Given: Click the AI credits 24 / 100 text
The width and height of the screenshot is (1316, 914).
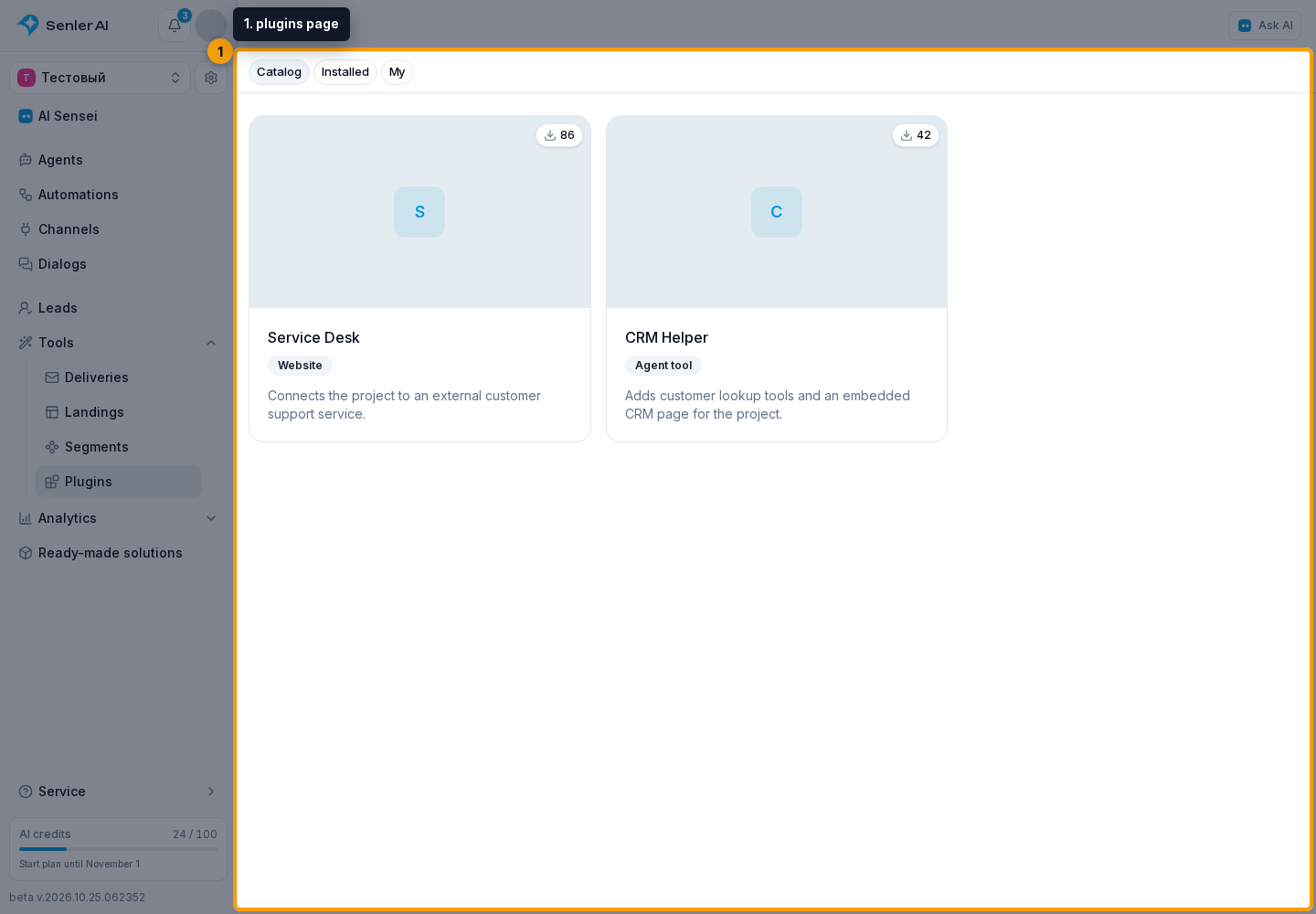Looking at the screenshot, I should [x=195, y=834].
